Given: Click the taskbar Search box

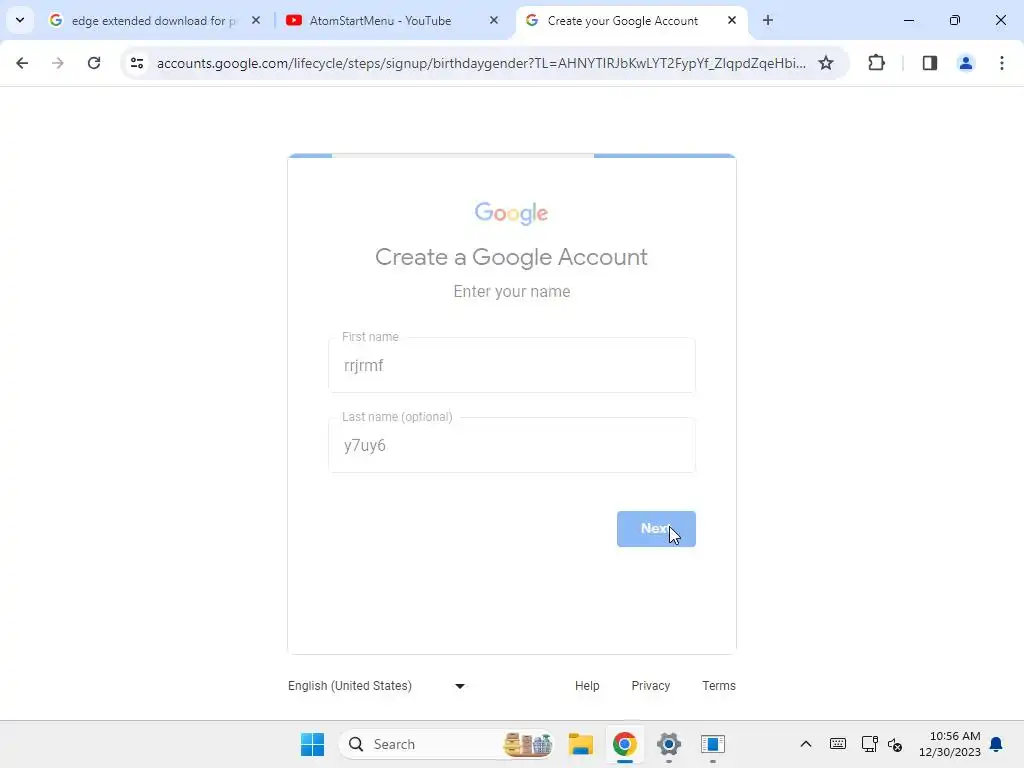Looking at the screenshot, I should click(x=447, y=744).
